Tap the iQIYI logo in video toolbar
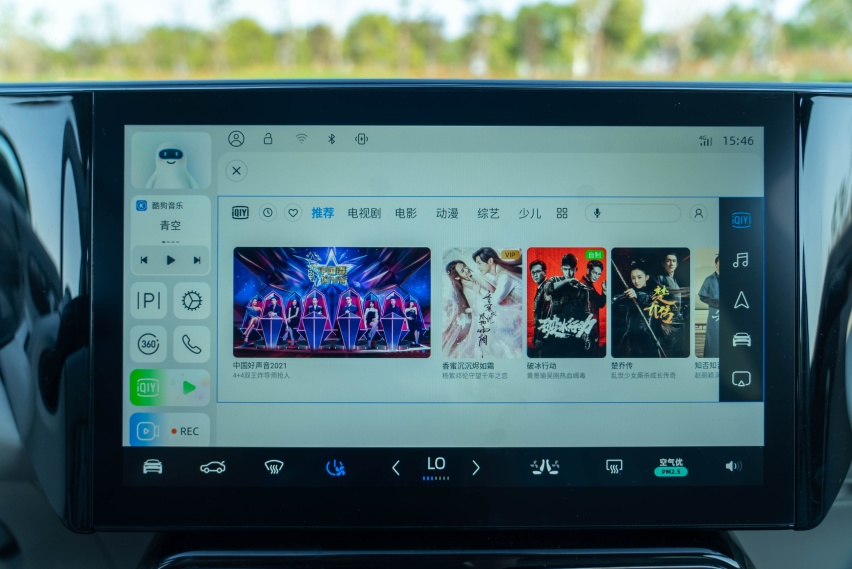Screen dimensions: 852x569 pyautogui.click(x=240, y=212)
